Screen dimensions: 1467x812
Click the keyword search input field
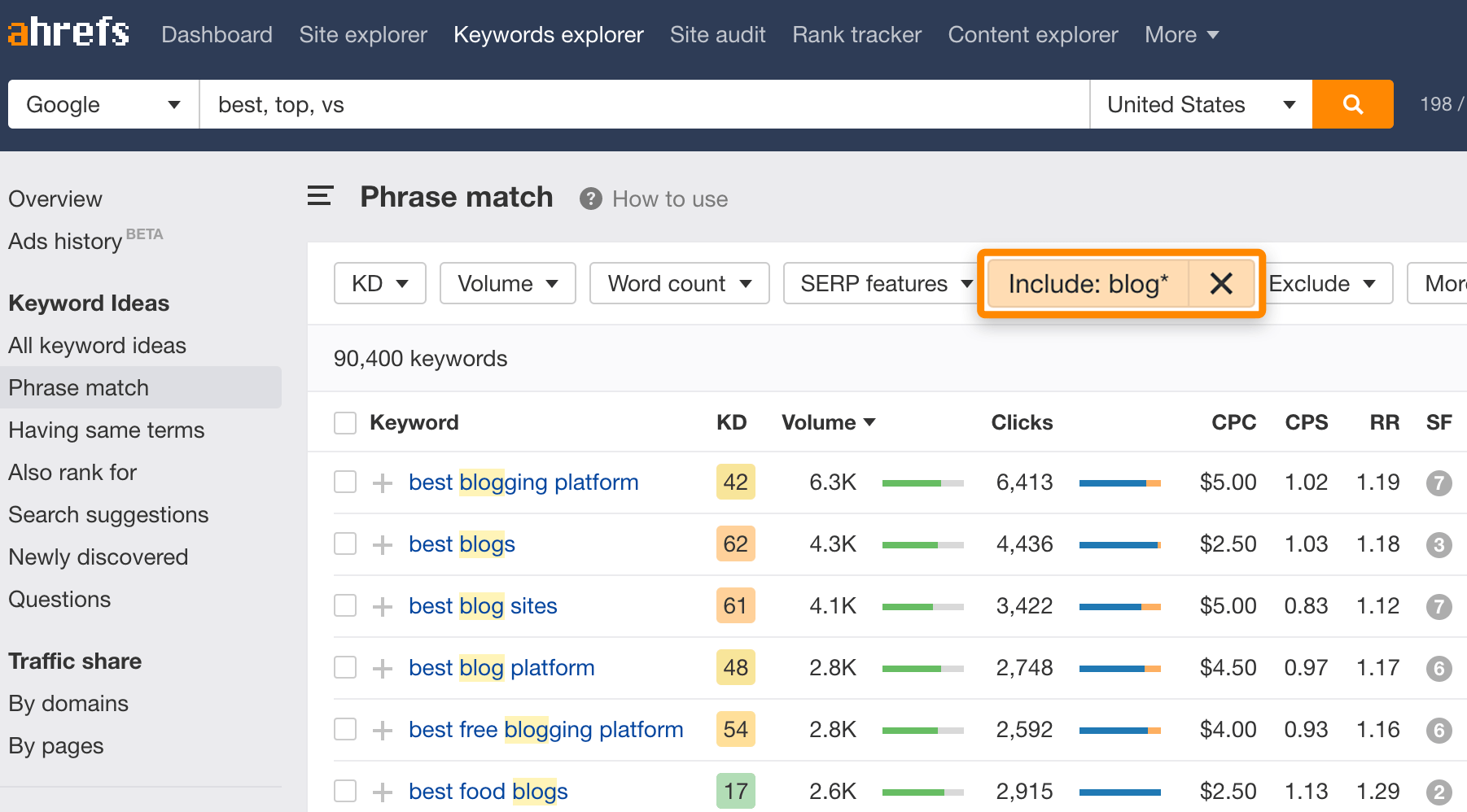coord(643,105)
